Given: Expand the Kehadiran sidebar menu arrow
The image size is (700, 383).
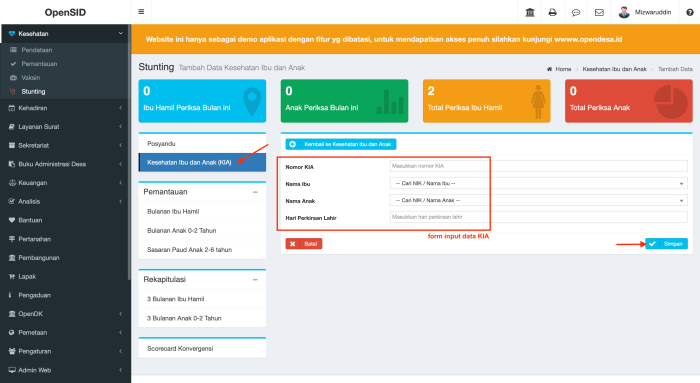Looking at the screenshot, I should (x=121, y=108).
